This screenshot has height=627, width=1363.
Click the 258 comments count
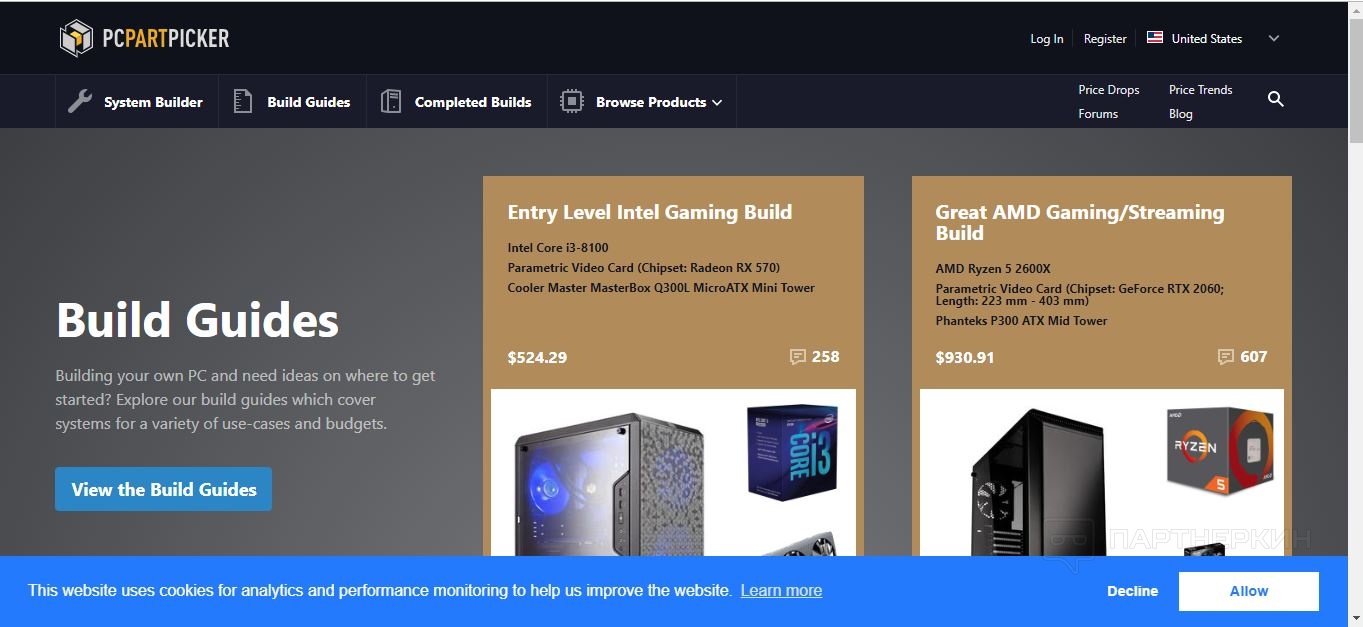click(826, 356)
